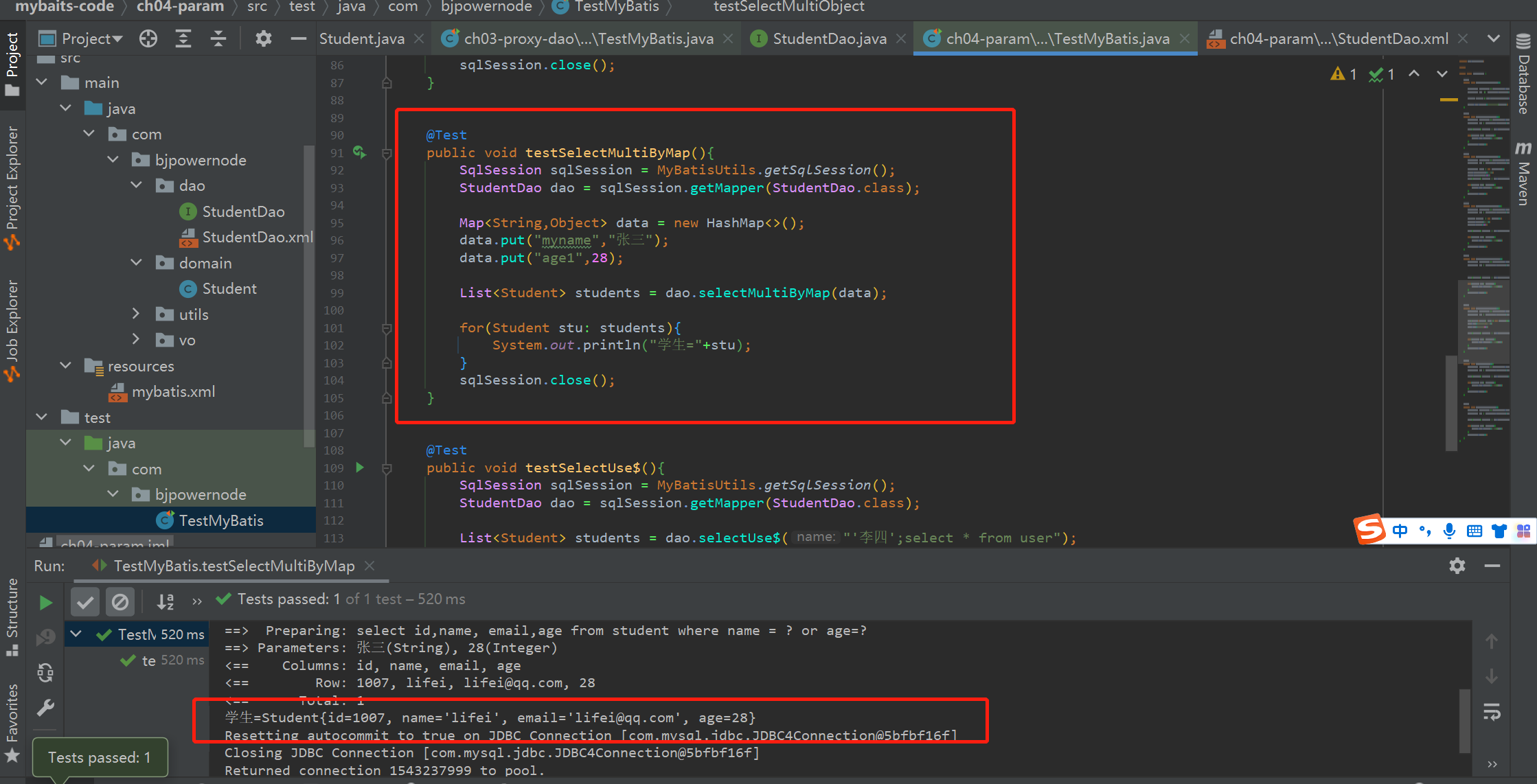Click console vertical scrollbar
Image resolution: width=1537 pixels, height=784 pixels.
[x=1464, y=721]
